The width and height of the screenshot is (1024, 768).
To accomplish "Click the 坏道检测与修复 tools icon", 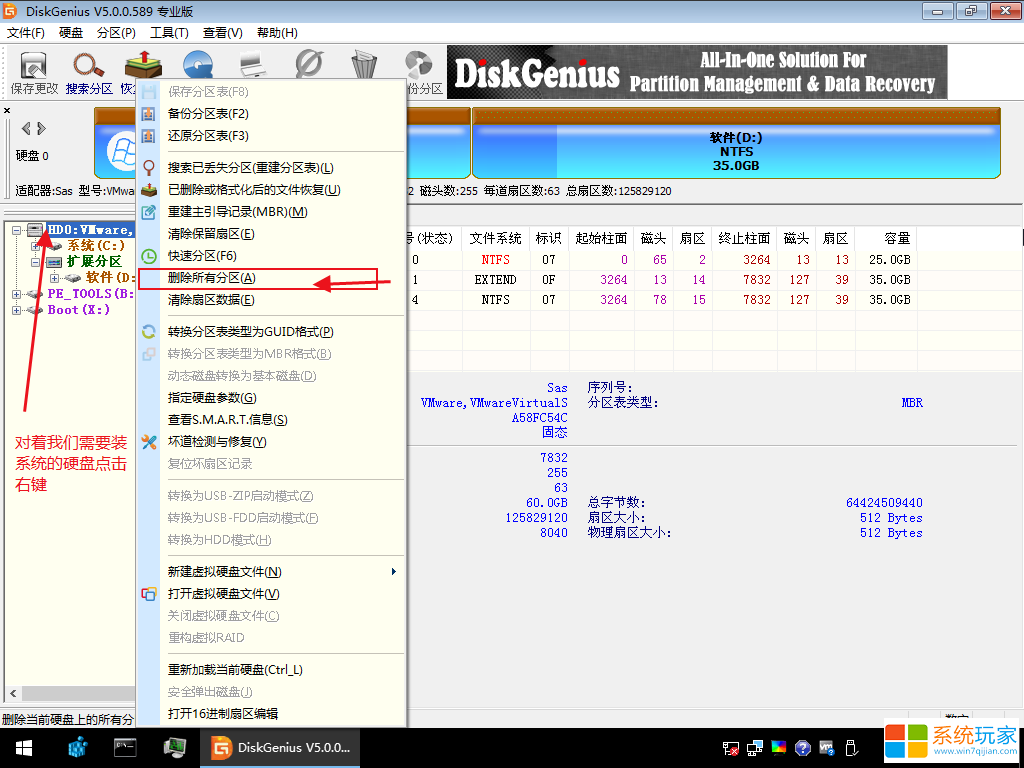I will click(x=149, y=442).
